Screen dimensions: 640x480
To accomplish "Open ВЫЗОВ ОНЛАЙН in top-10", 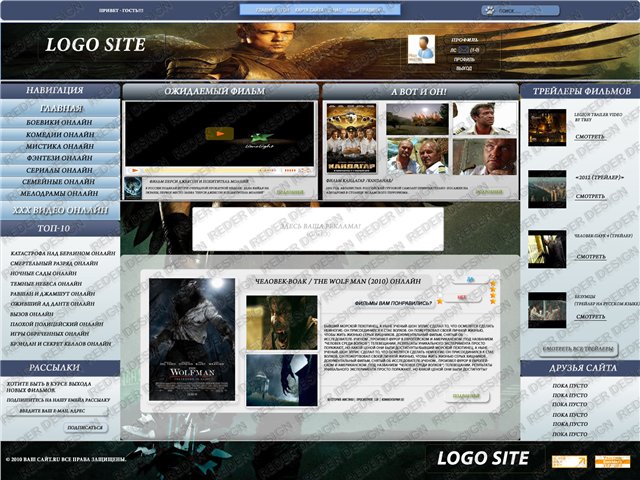I will (32, 314).
